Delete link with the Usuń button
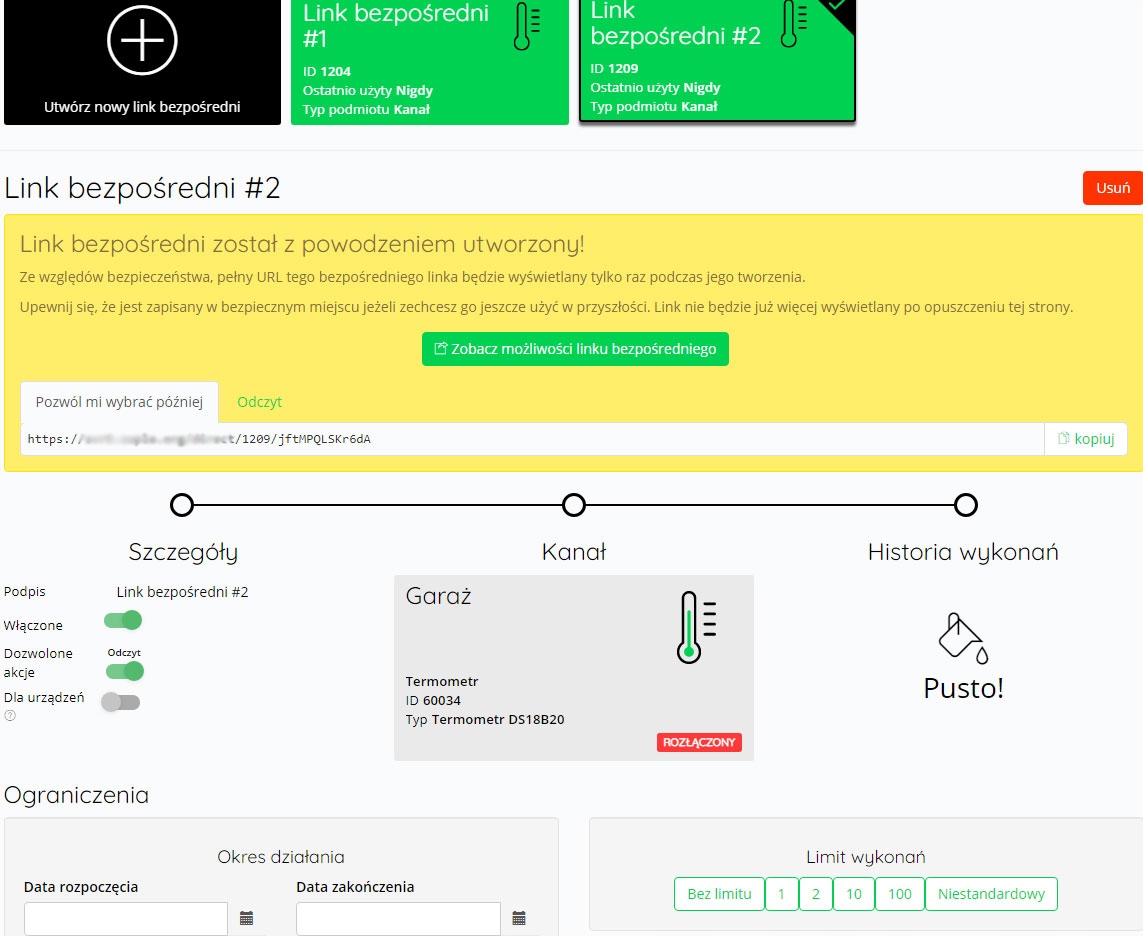 pyautogui.click(x=1112, y=188)
